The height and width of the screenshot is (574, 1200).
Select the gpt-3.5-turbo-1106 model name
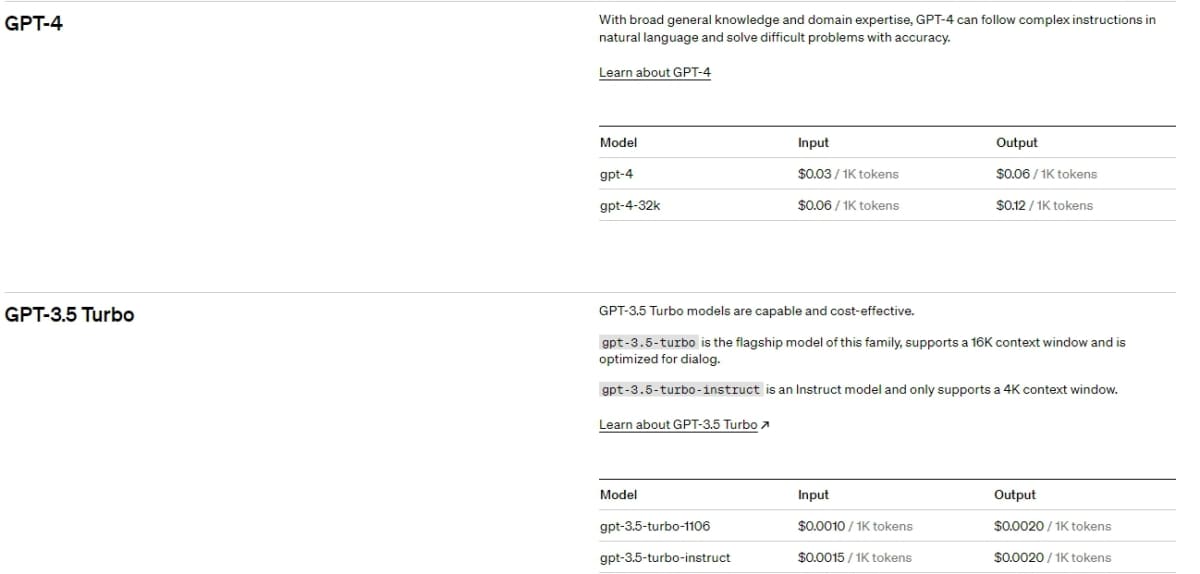pos(655,526)
